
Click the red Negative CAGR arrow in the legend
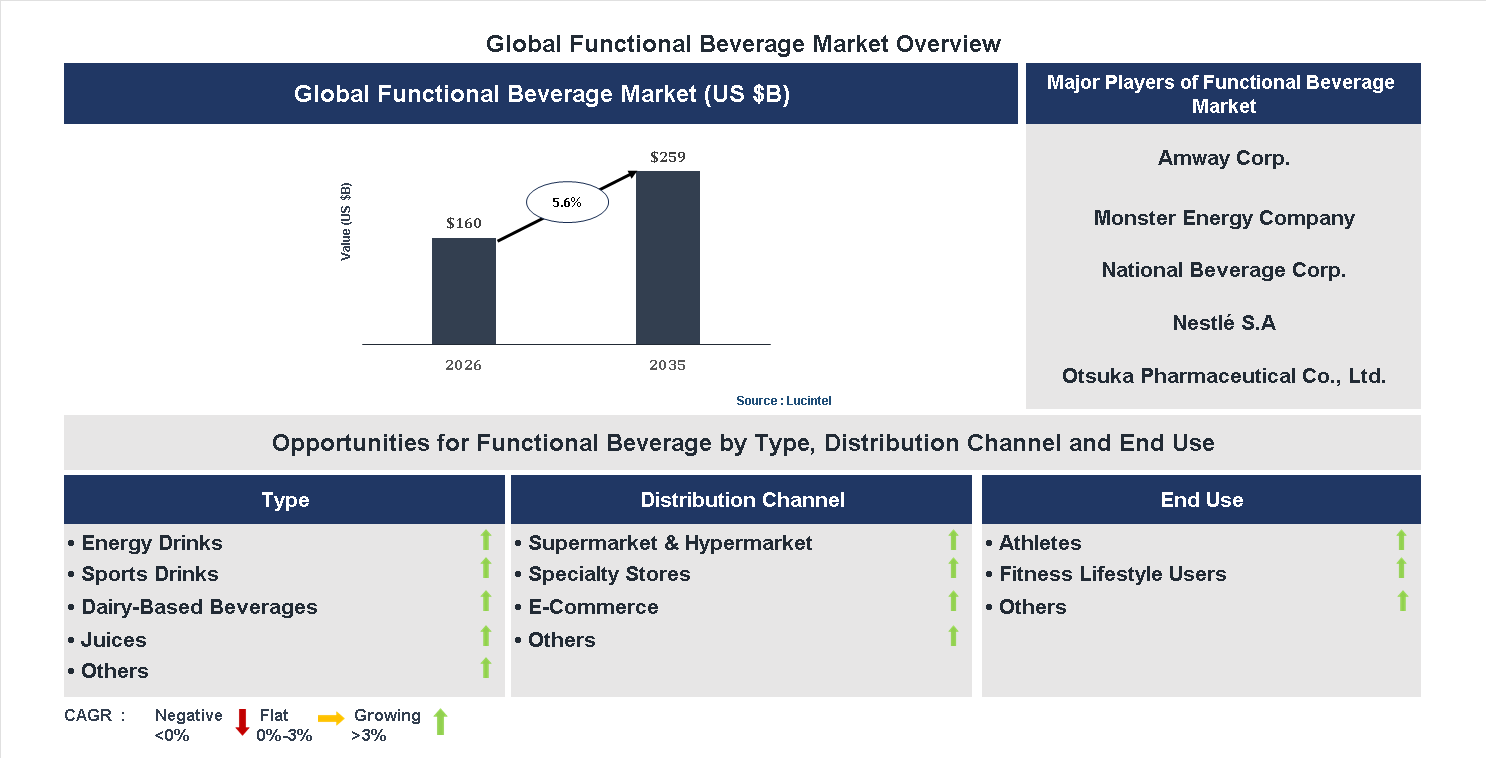point(241,722)
